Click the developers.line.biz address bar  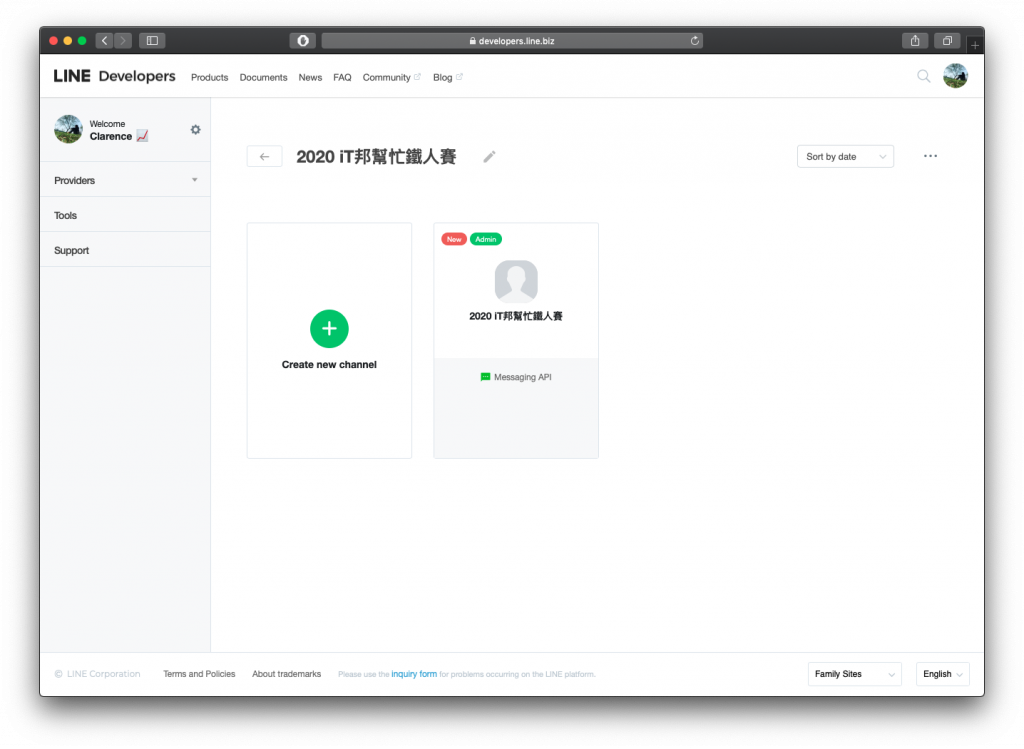[x=512, y=40]
